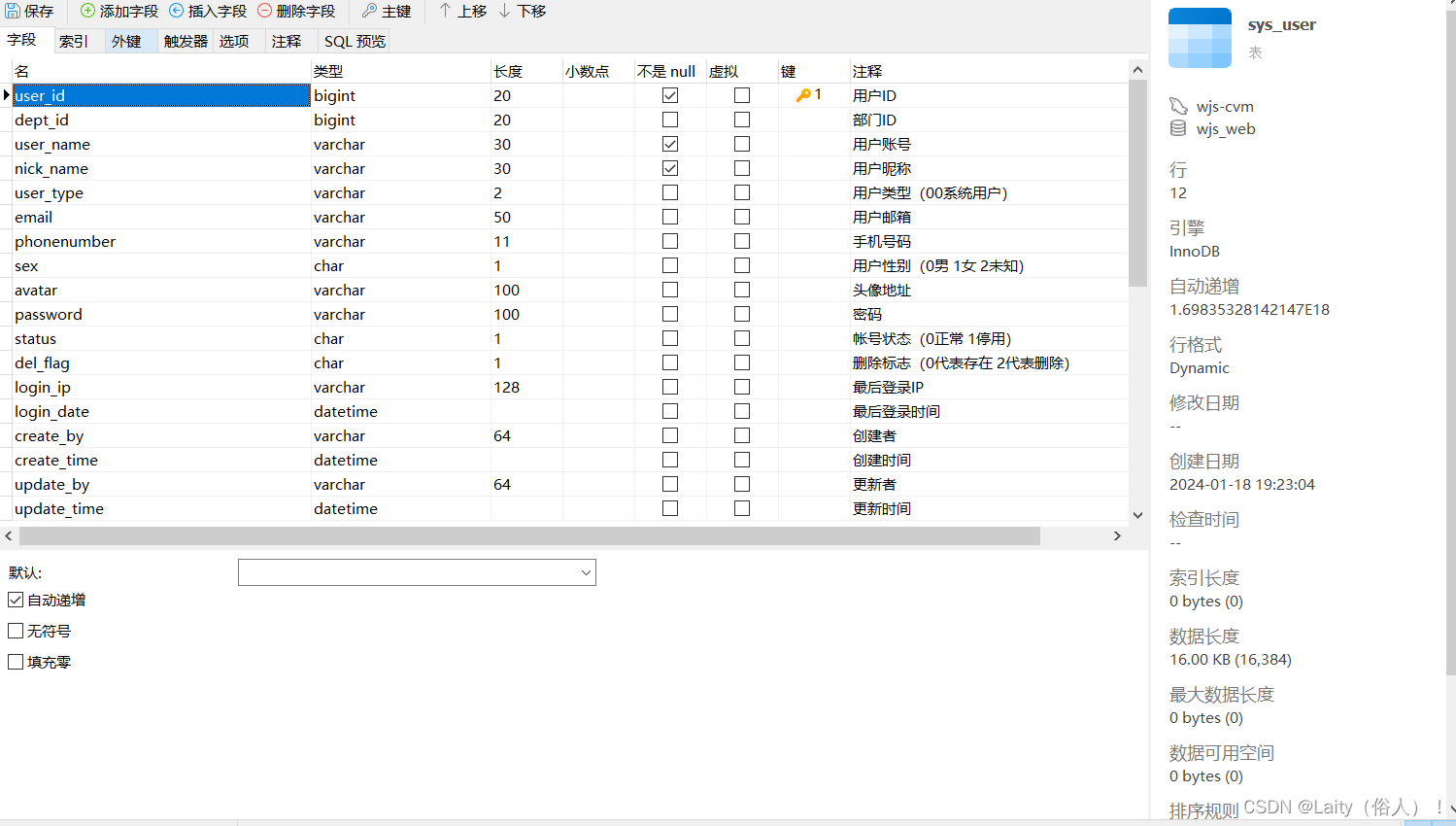The width and height of the screenshot is (1456, 826).
Task: Click the Save (保存) toolbar icon
Action: 13,11
